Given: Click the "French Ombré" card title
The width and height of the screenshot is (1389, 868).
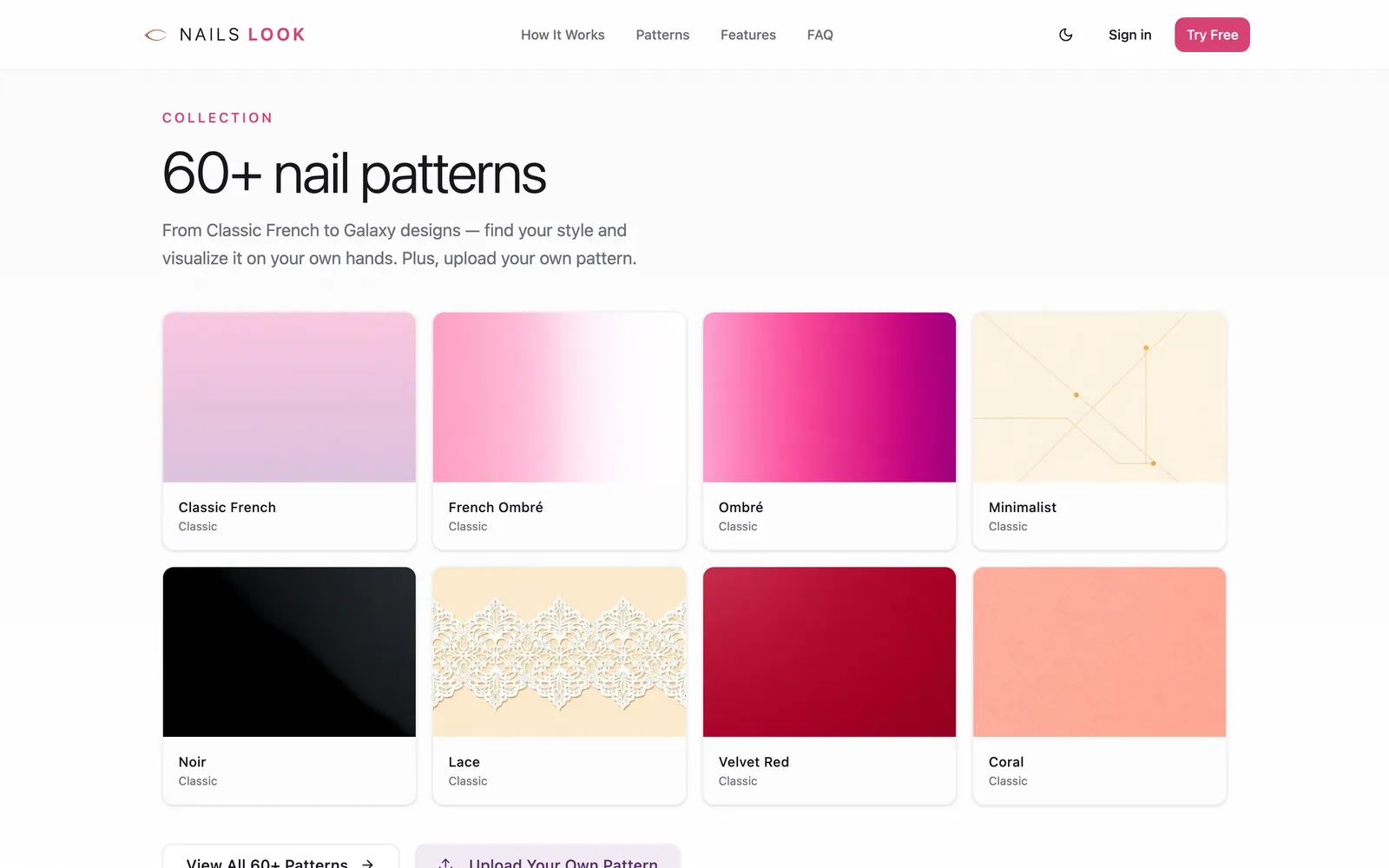Looking at the screenshot, I should (496, 507).
